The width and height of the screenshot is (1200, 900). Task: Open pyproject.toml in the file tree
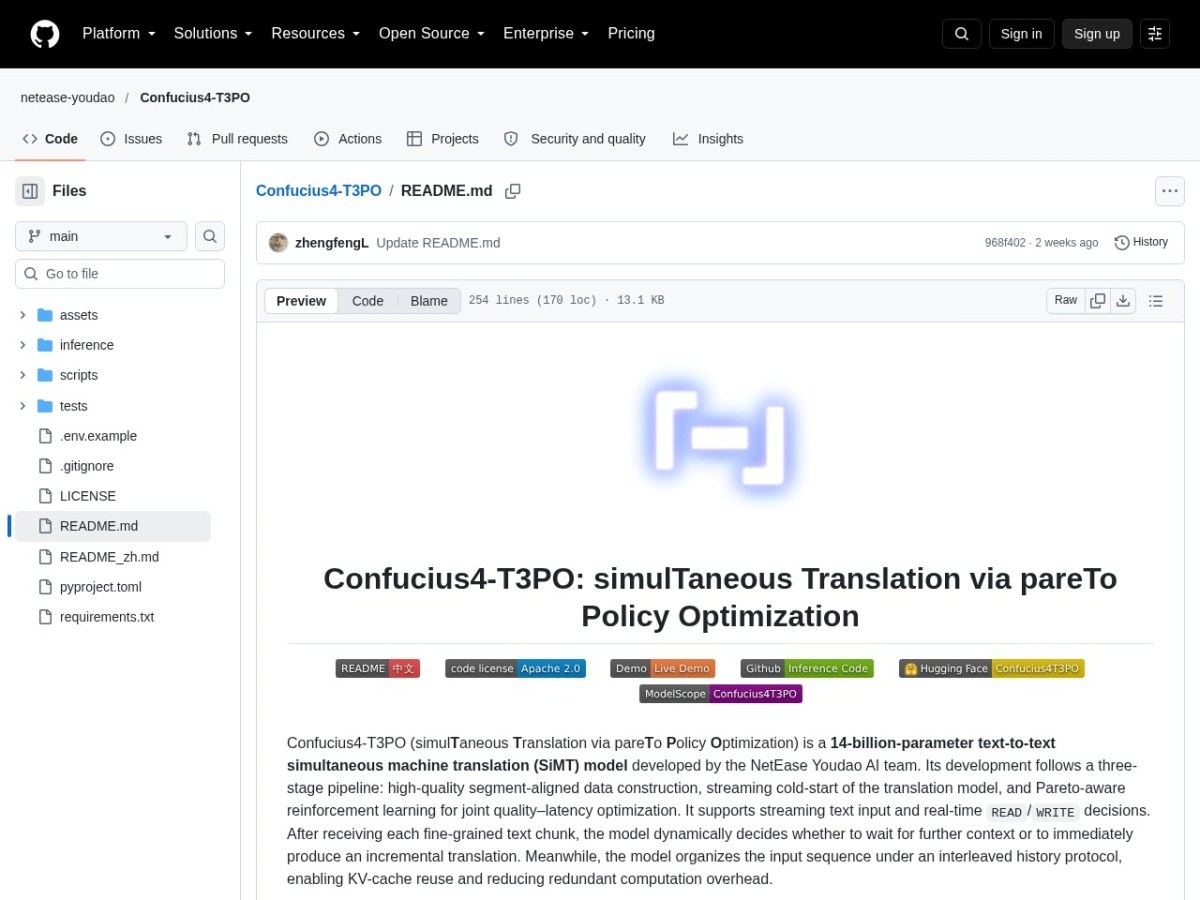point(100,587)
